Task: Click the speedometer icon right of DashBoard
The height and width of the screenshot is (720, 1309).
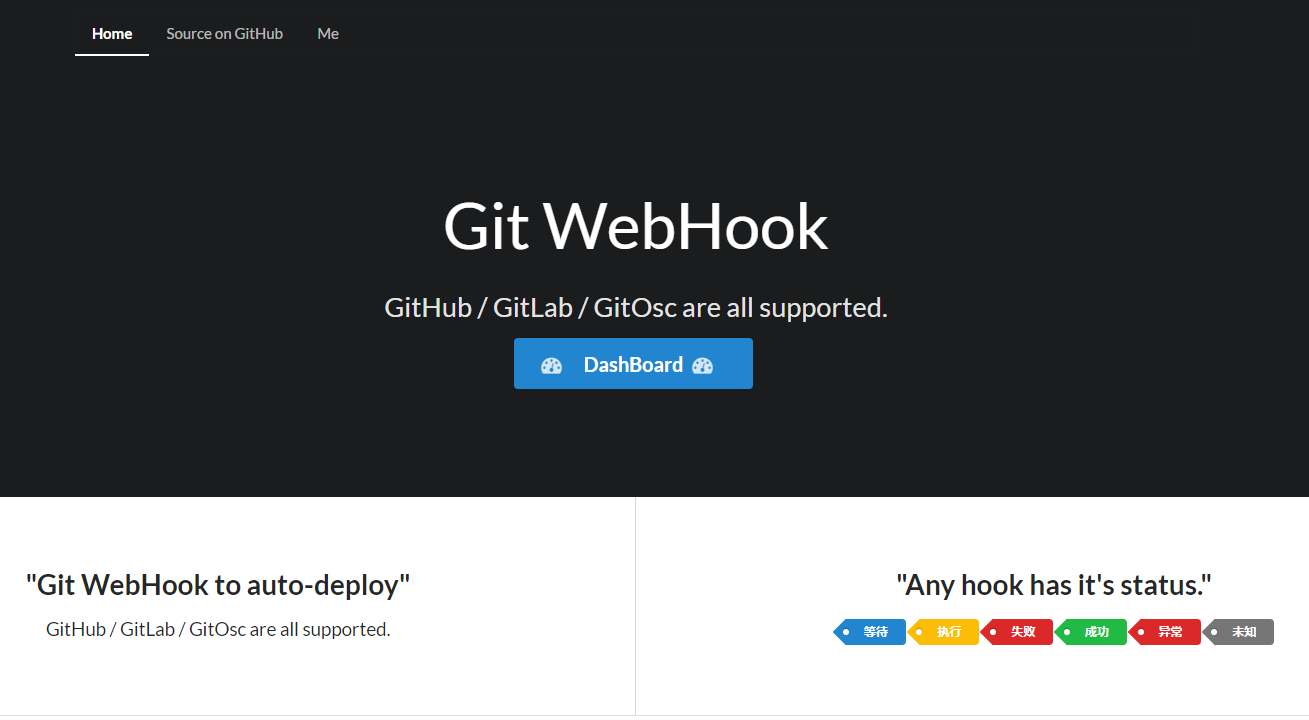Action: (701, 364)
